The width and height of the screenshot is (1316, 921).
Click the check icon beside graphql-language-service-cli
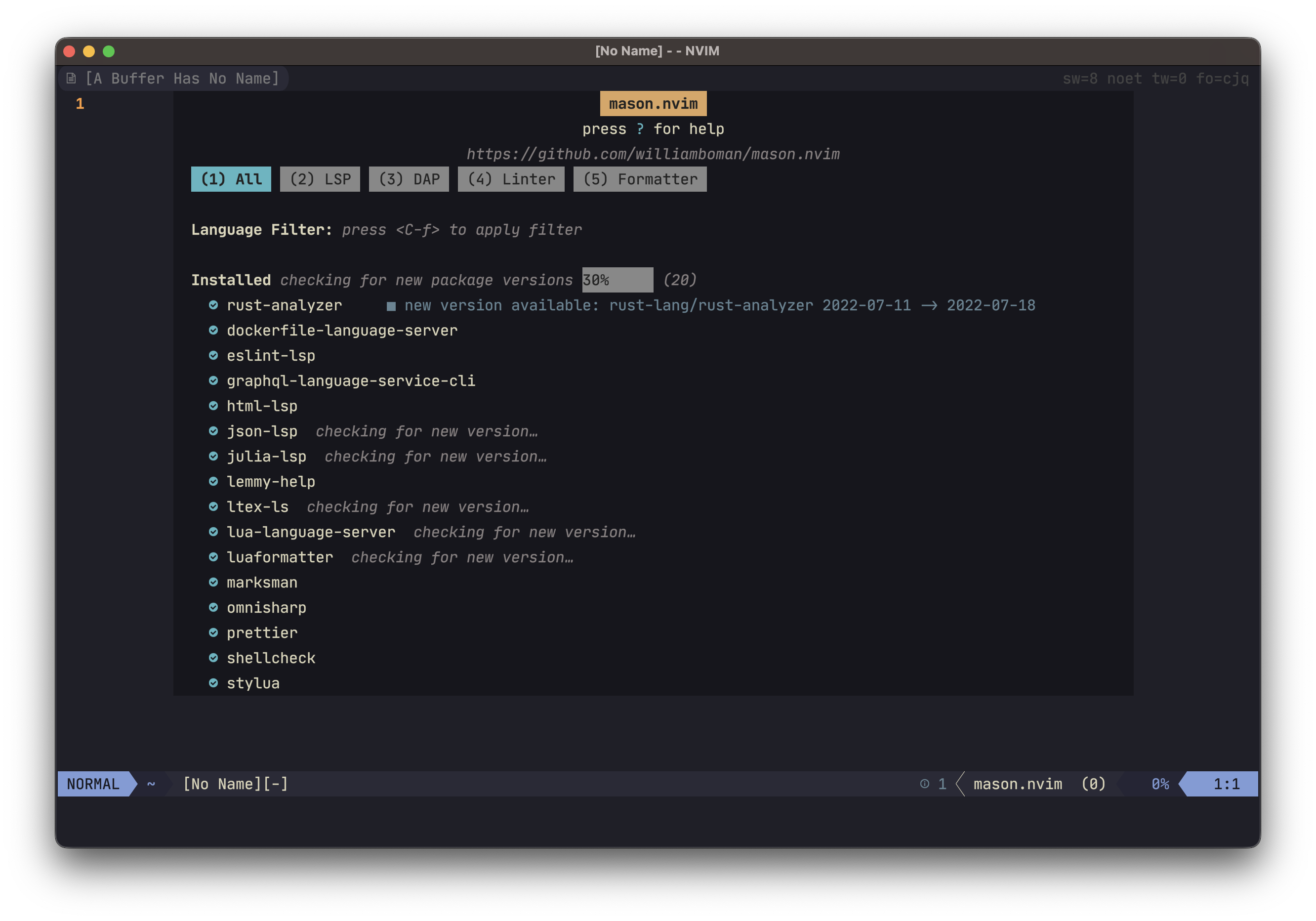coord(213,380)
